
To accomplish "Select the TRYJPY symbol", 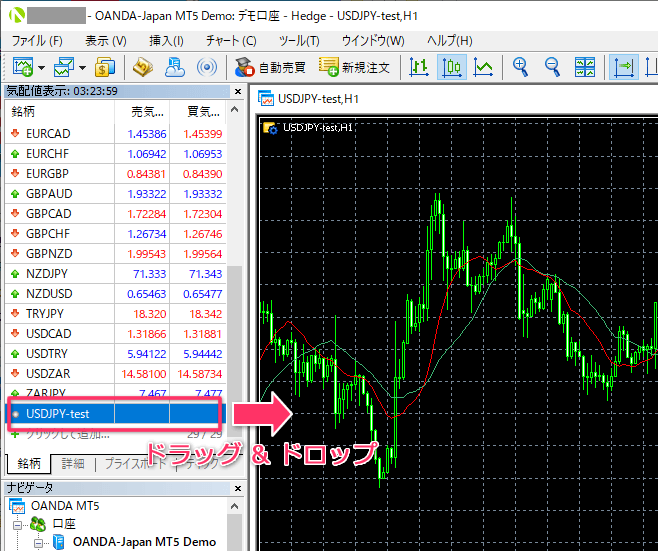I will click(45, 313).
